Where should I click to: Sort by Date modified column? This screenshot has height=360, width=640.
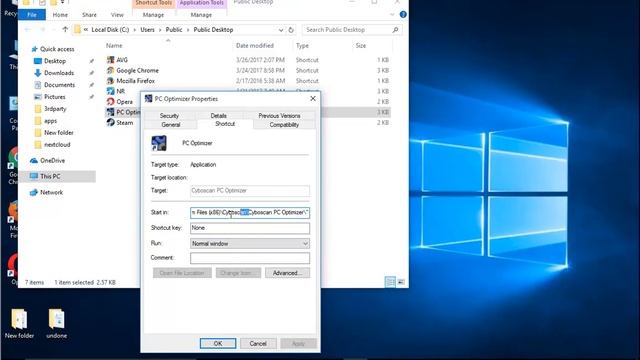pyautogui.click(x=255, y=46)
